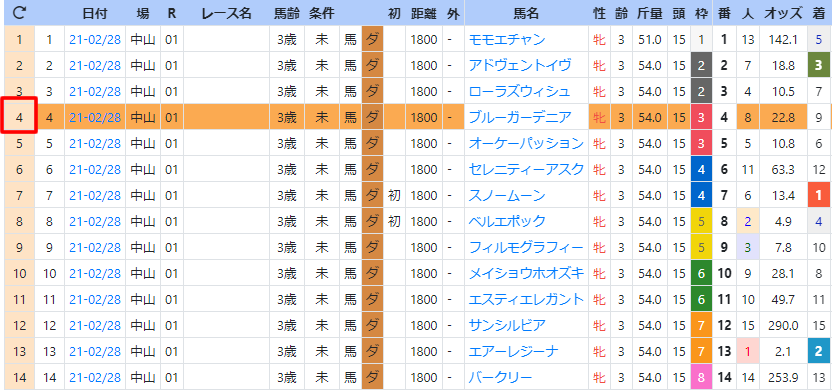Open horse link エスティエレガント
The height and width of the screenshot is (390, 832).
tap(526, 299)
